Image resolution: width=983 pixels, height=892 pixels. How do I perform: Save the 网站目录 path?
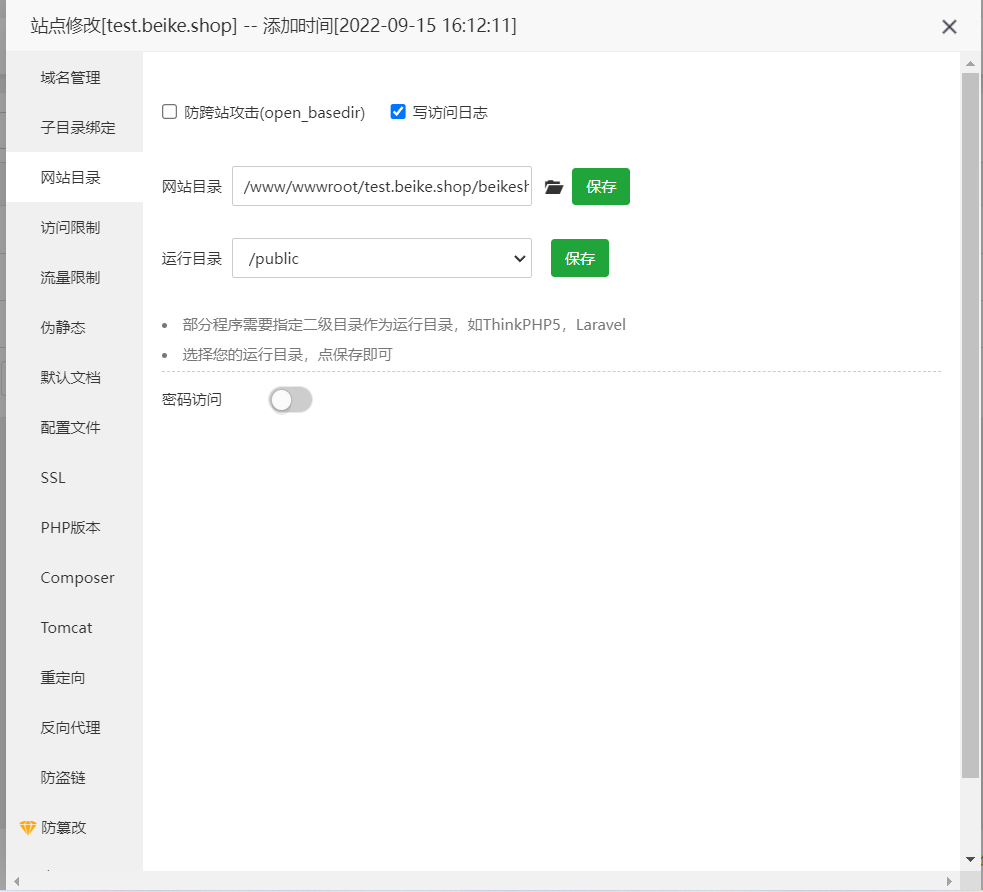[x=601, y=186]
